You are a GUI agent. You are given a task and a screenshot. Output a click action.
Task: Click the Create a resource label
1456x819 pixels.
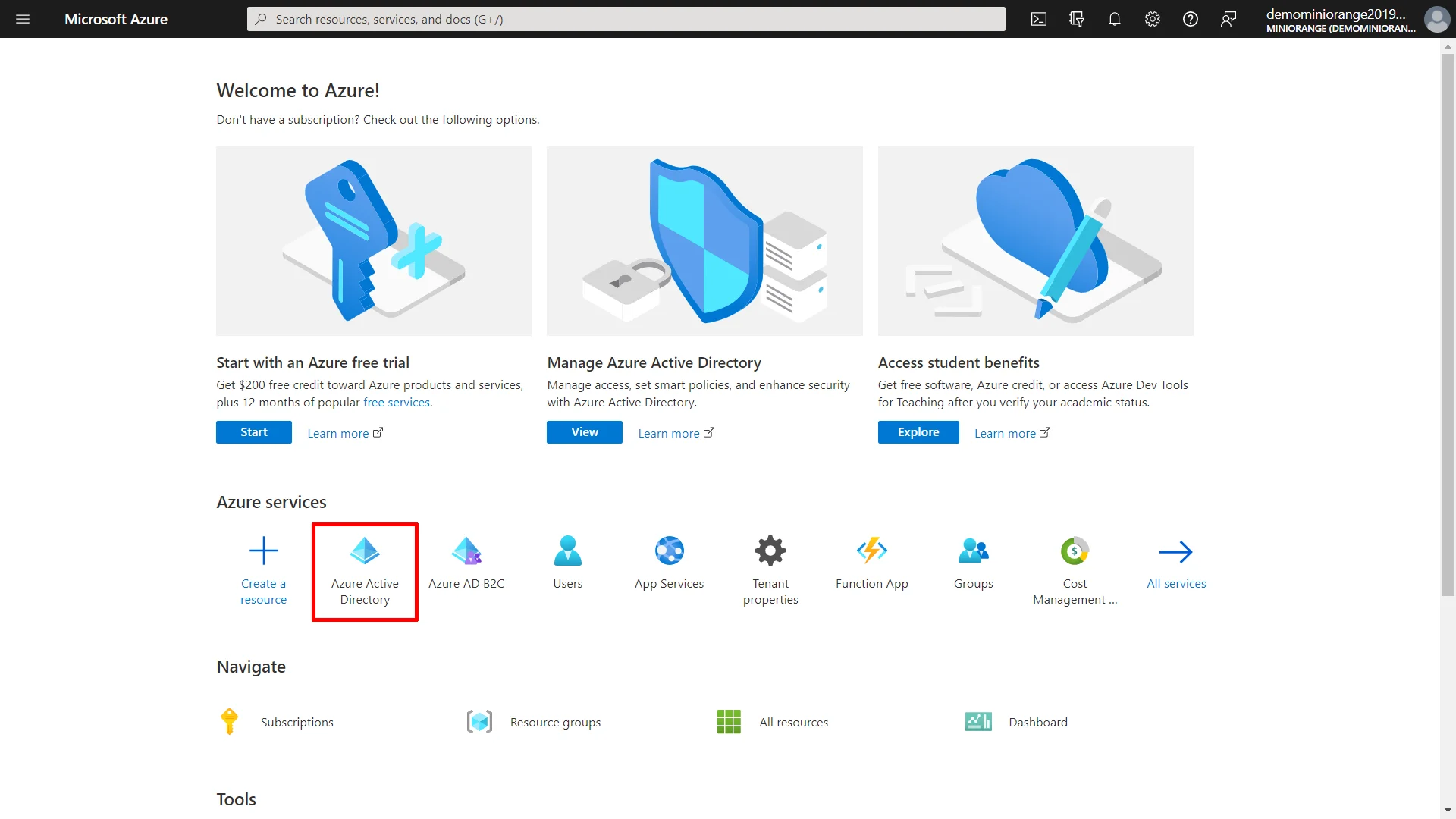[264, 591]
